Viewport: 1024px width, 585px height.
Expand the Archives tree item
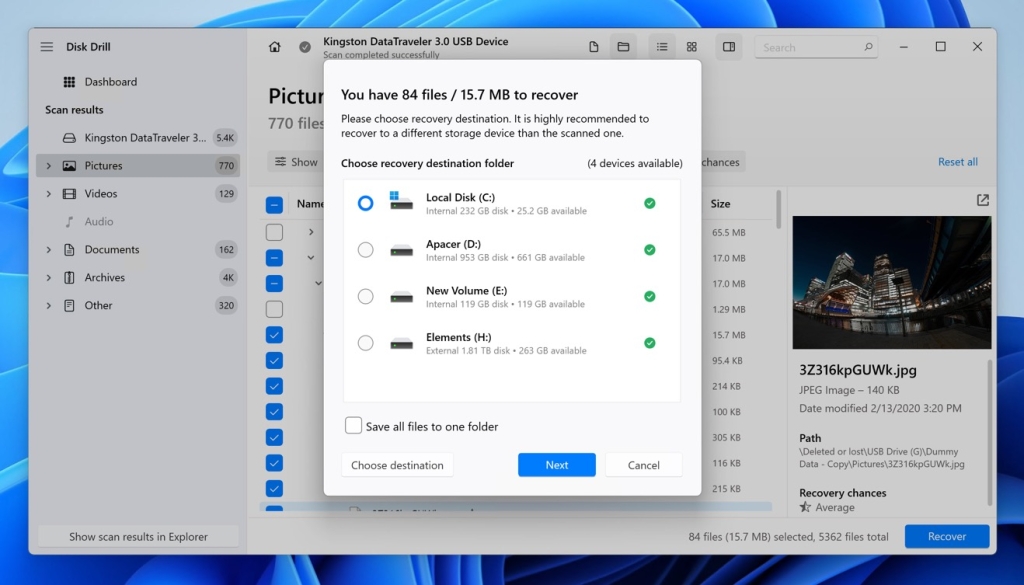48,277
